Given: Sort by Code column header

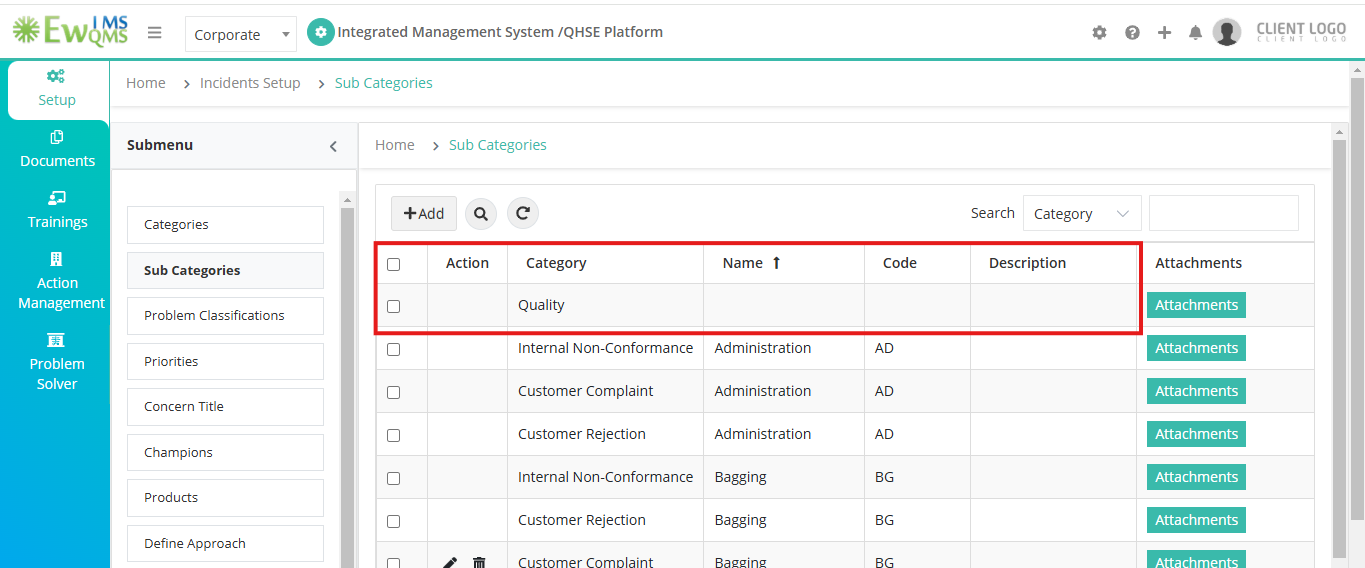Looking at the screenshot, I should click(900, 263).
